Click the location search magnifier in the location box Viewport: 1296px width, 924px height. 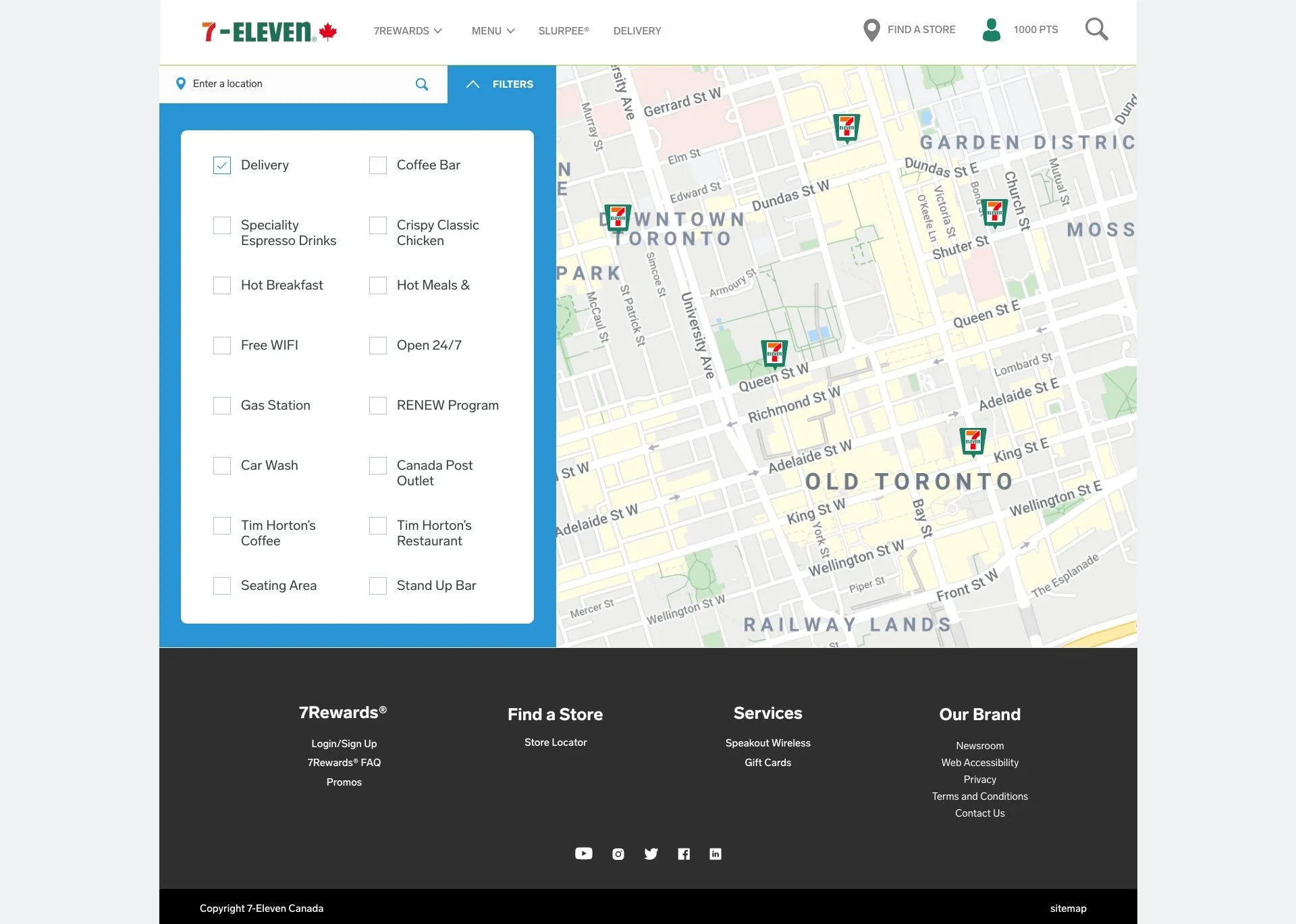[x=422, y=84]
